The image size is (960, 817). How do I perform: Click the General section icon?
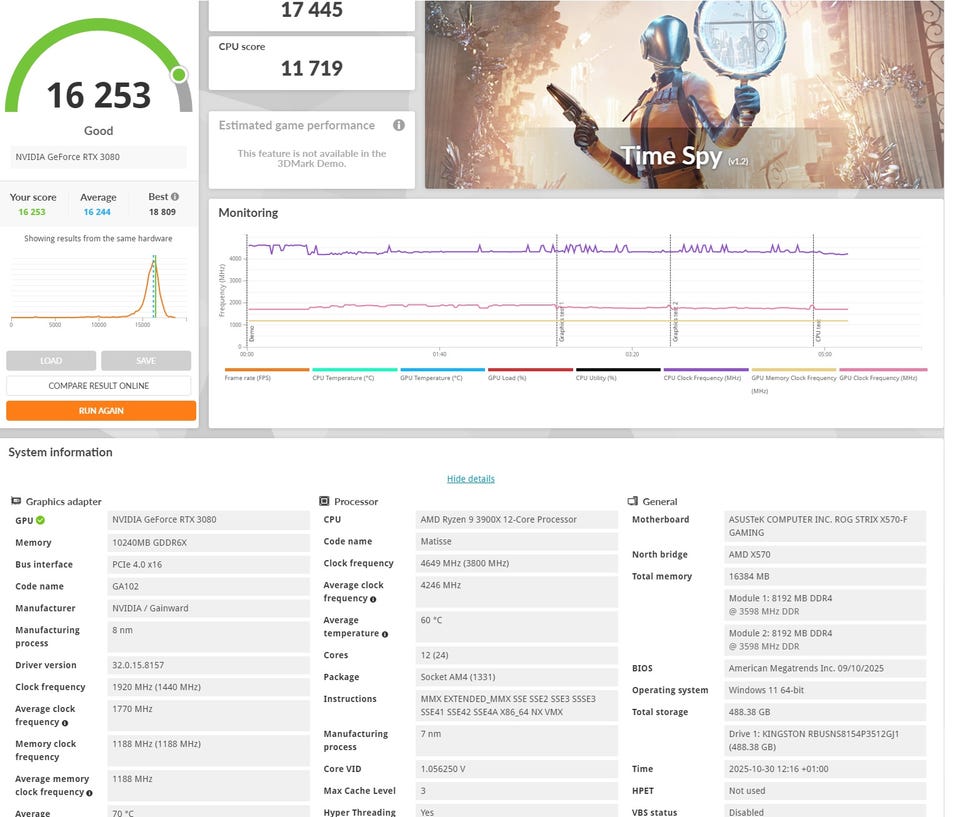[x=632, y=501]
